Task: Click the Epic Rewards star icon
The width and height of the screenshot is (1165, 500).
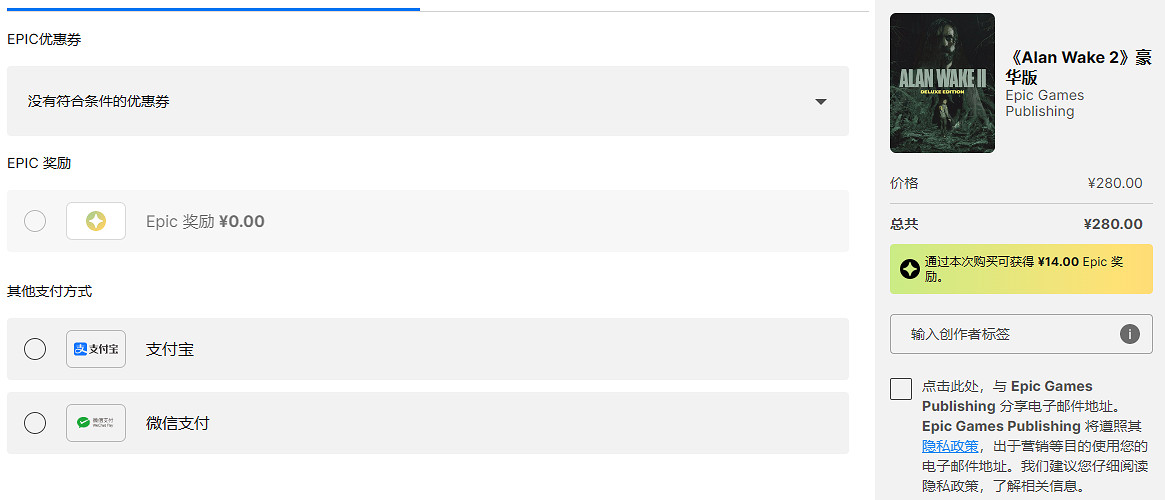Action: (x=96, y=221)
